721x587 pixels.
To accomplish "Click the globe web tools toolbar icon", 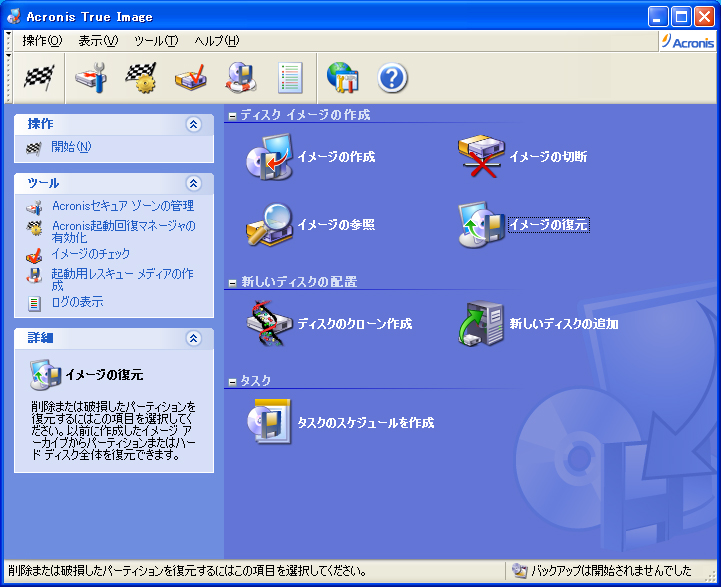I will coord(343,78).
